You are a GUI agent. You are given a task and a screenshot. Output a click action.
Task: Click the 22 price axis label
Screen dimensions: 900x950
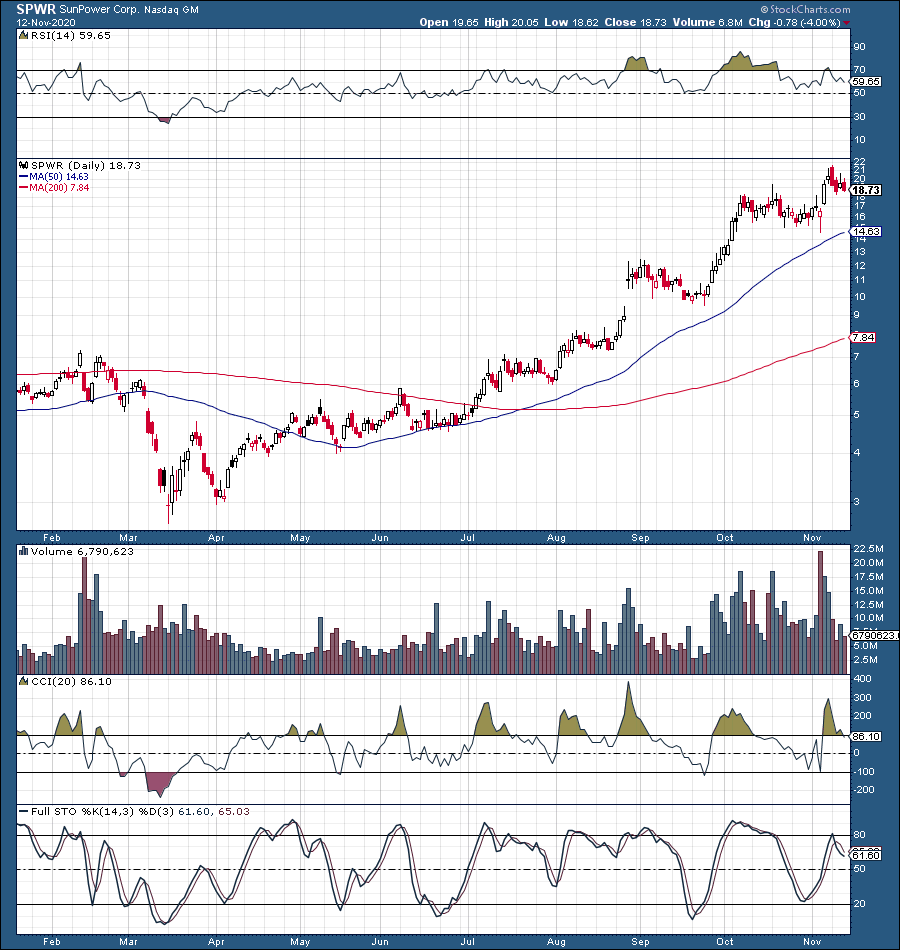coord(859,162)
